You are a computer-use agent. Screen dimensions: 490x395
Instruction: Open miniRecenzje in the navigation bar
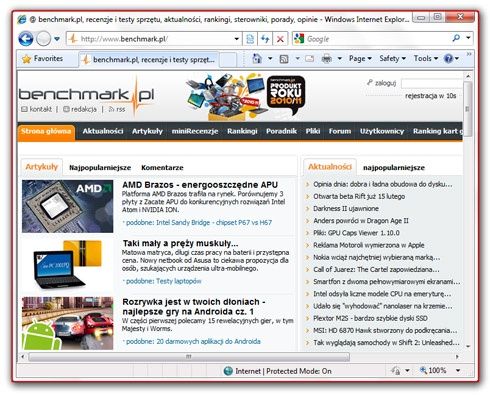(x=195, y=131)
